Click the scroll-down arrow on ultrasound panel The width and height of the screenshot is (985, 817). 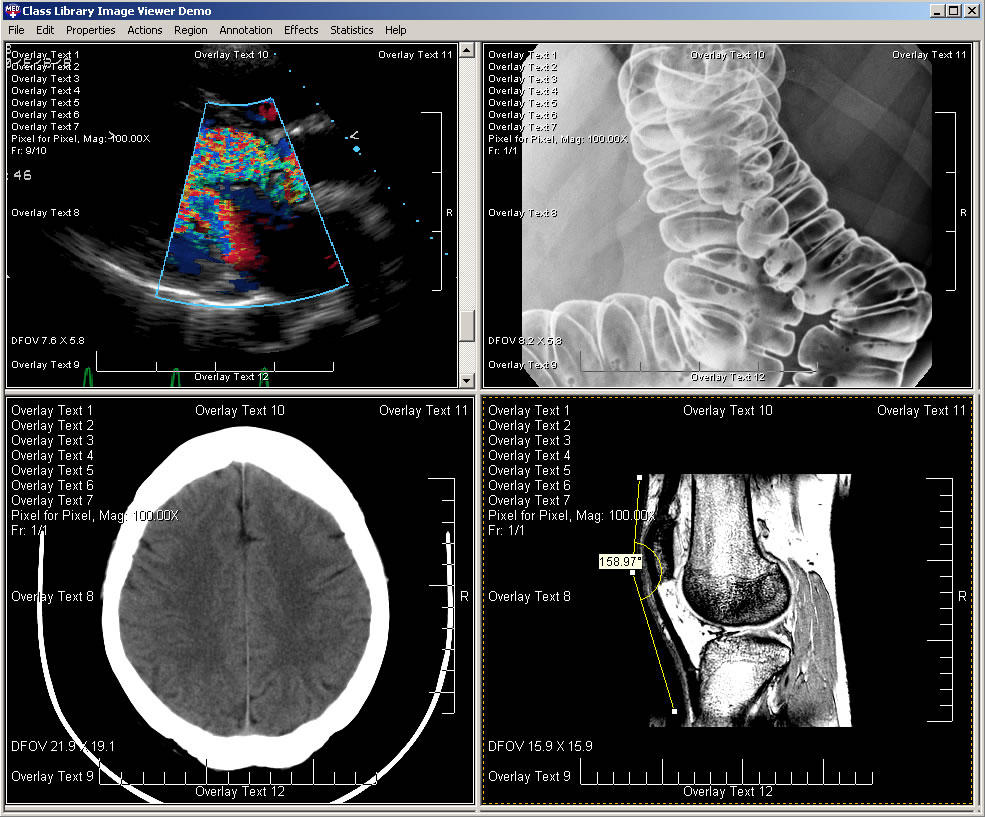coord(467,380)
